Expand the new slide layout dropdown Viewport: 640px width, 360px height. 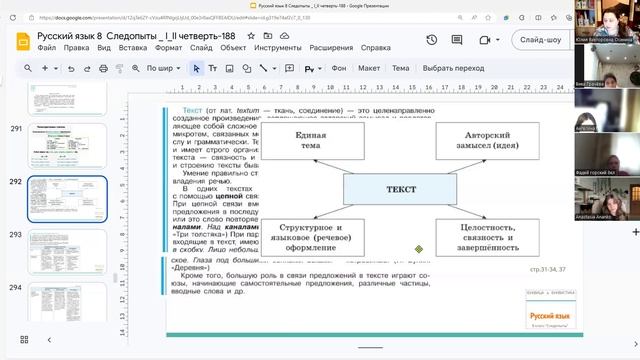[56, 69]
